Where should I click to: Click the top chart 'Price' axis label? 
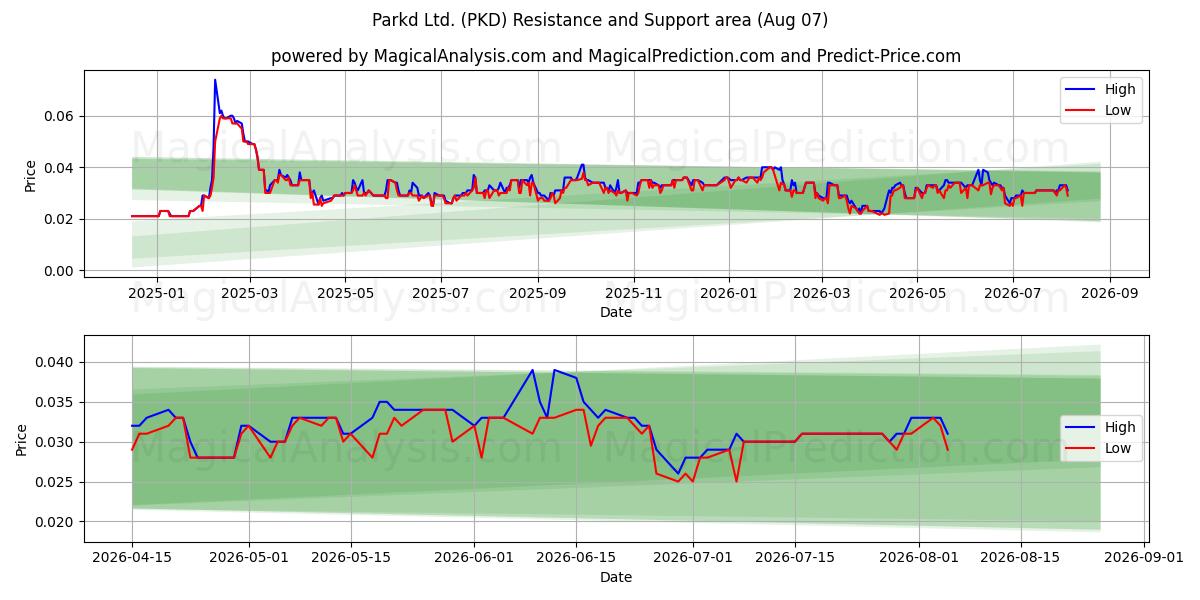click(x=31, y=173)
